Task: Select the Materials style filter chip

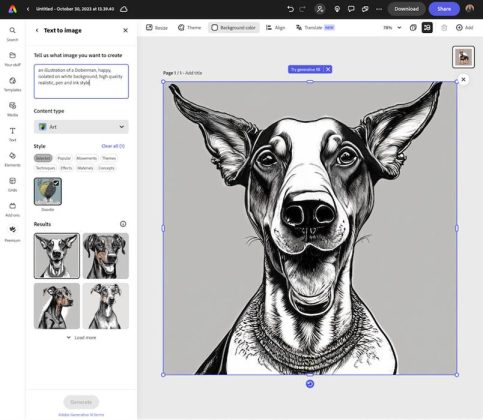Action: tap(85, 168)
